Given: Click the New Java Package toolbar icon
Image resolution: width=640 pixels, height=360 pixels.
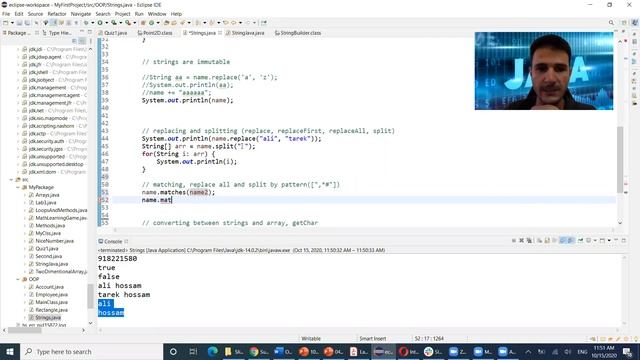Looking at the screenshot, I should point(143,23).
